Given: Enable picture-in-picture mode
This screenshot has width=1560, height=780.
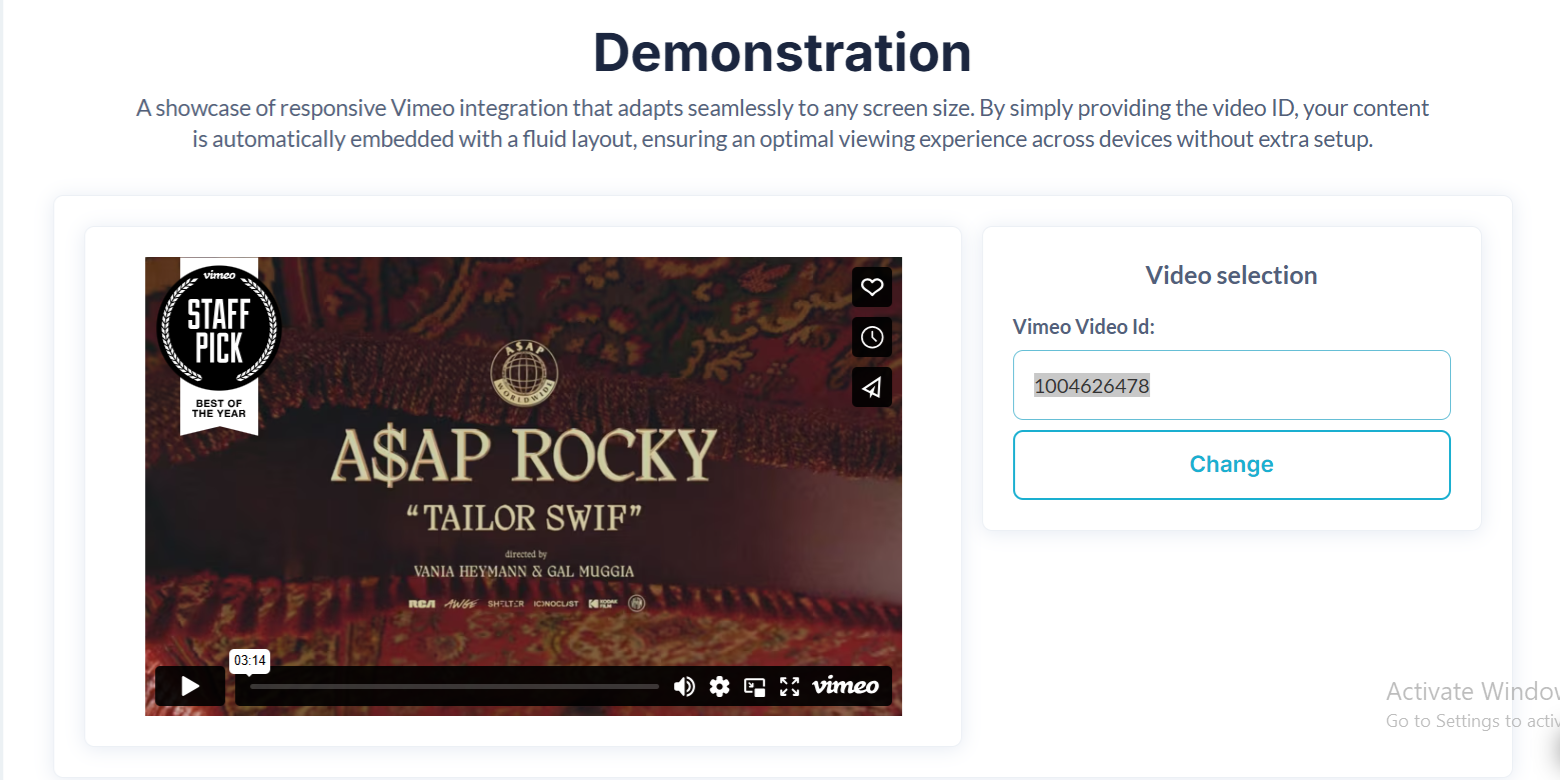Looking at the screenshot, I should [x=755, y=686].
